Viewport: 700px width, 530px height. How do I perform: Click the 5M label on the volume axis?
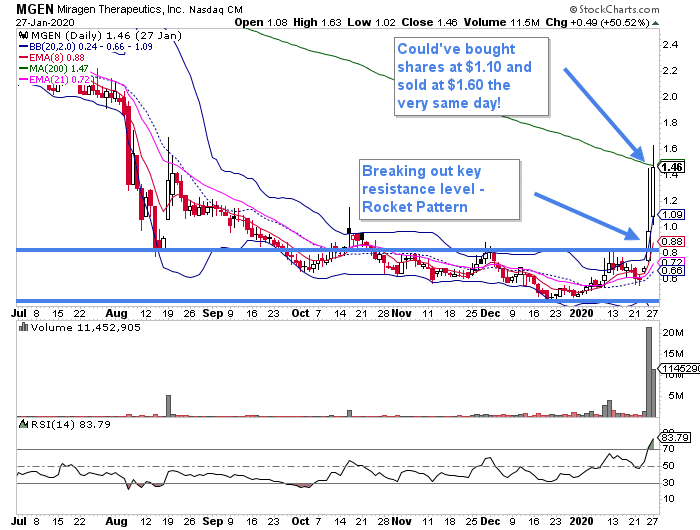pos(676,396)
